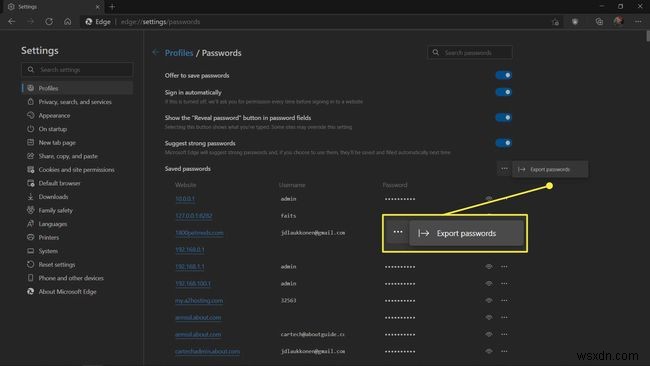Click the 'Website' column header

click(185, 184)
